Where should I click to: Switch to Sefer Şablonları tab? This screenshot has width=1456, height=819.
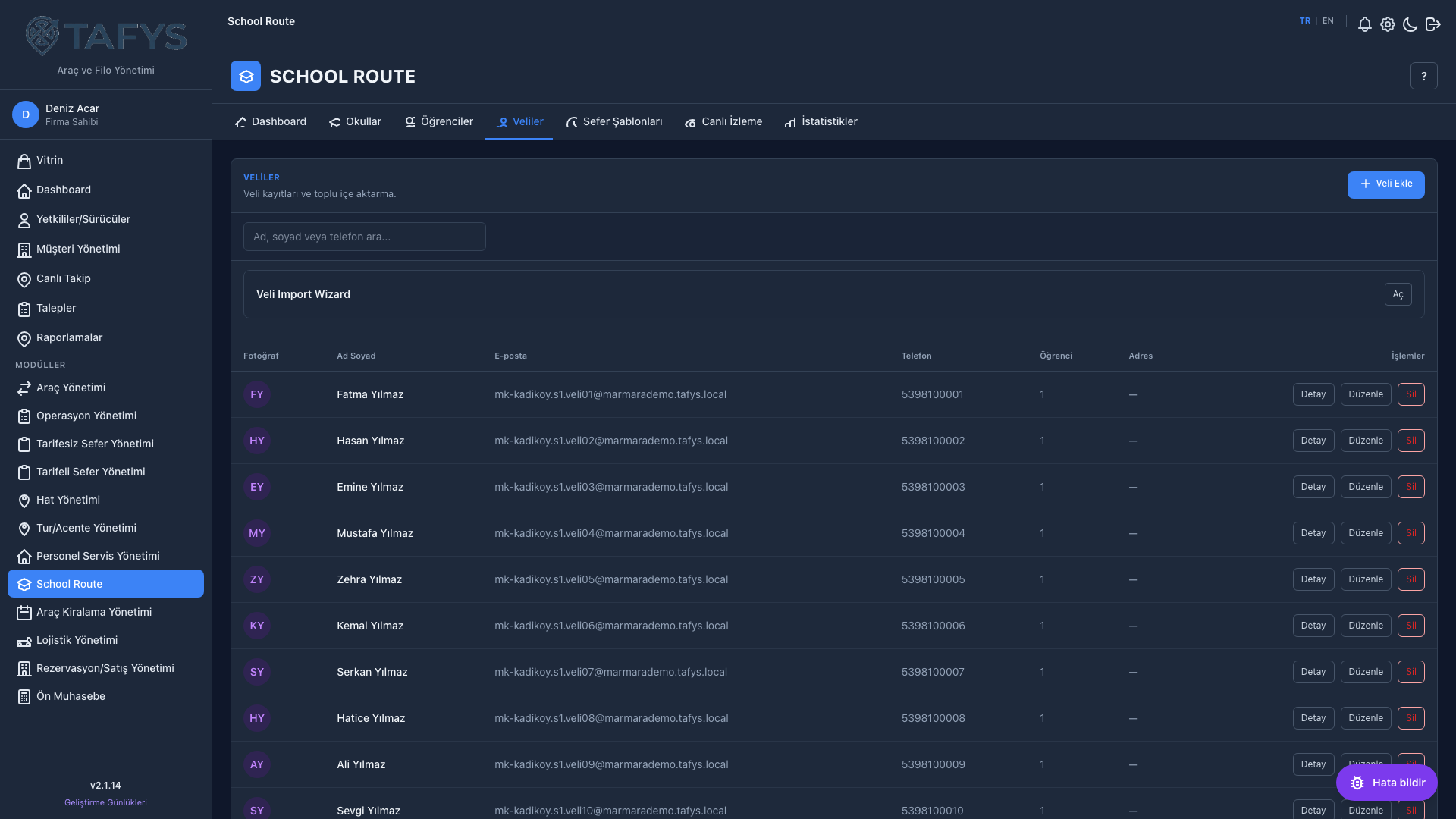(614, 122)
